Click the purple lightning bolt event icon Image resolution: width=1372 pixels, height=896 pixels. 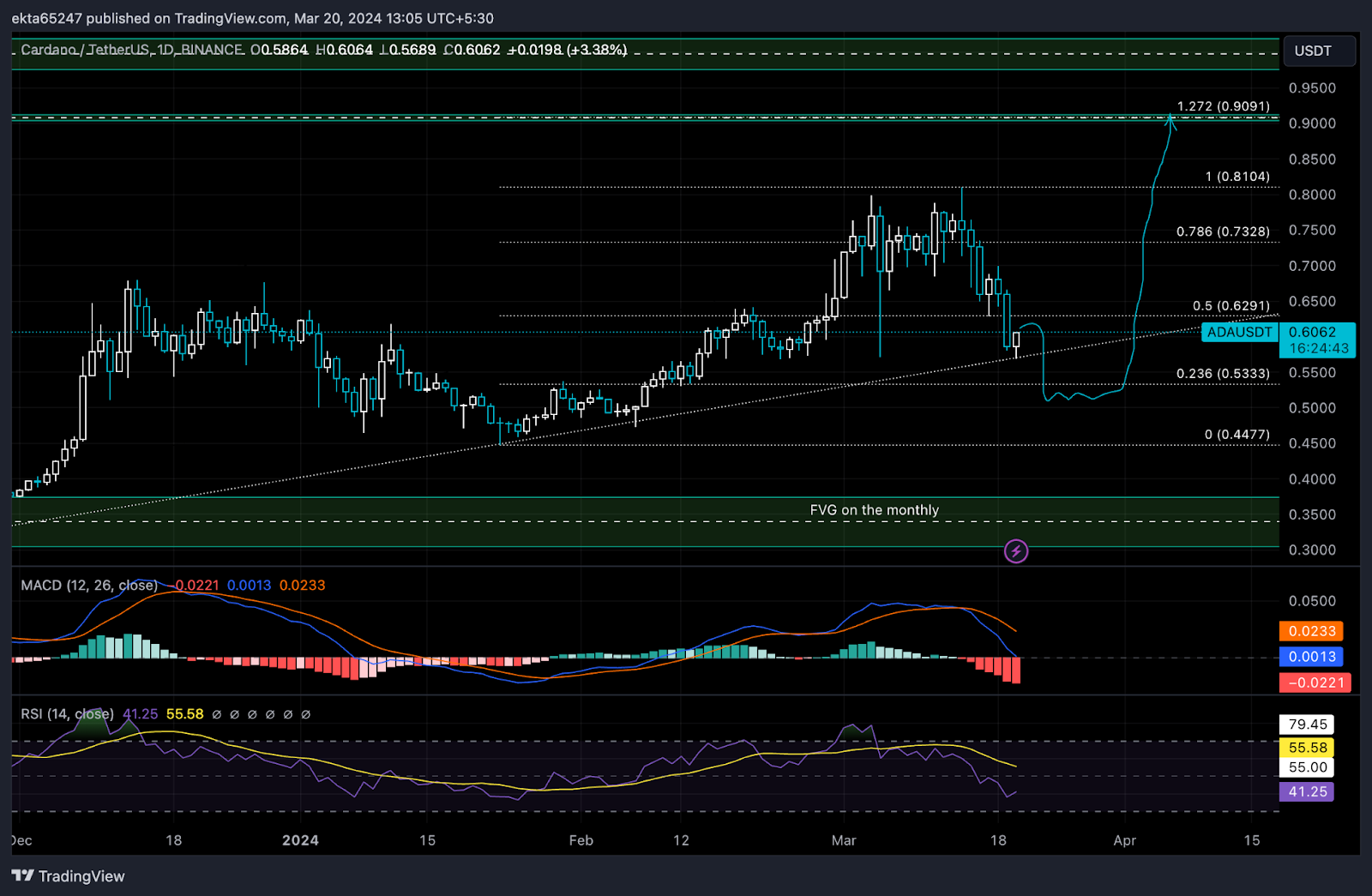click(1016, 551)
